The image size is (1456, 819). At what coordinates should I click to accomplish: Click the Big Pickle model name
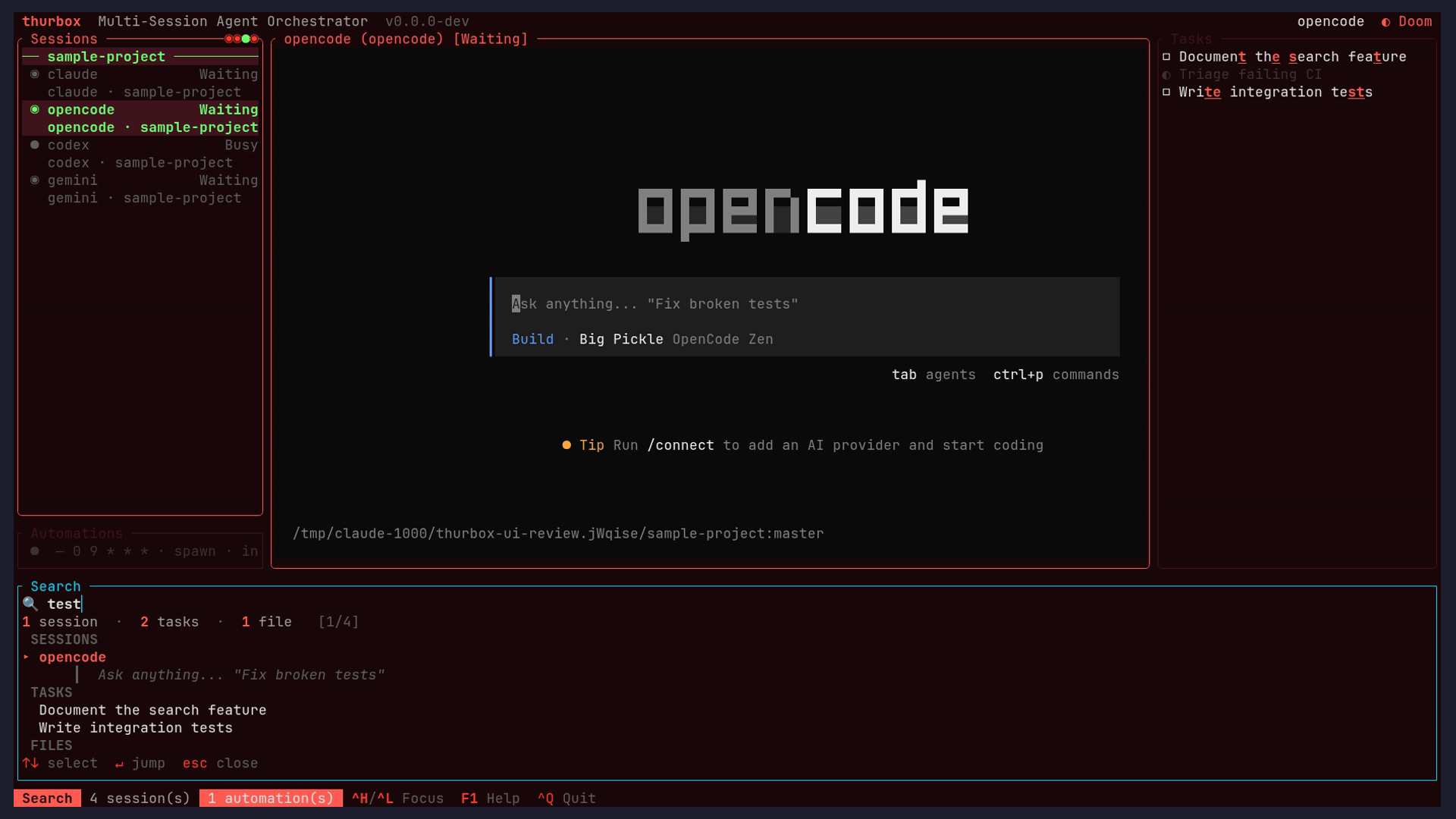point(621,340)
